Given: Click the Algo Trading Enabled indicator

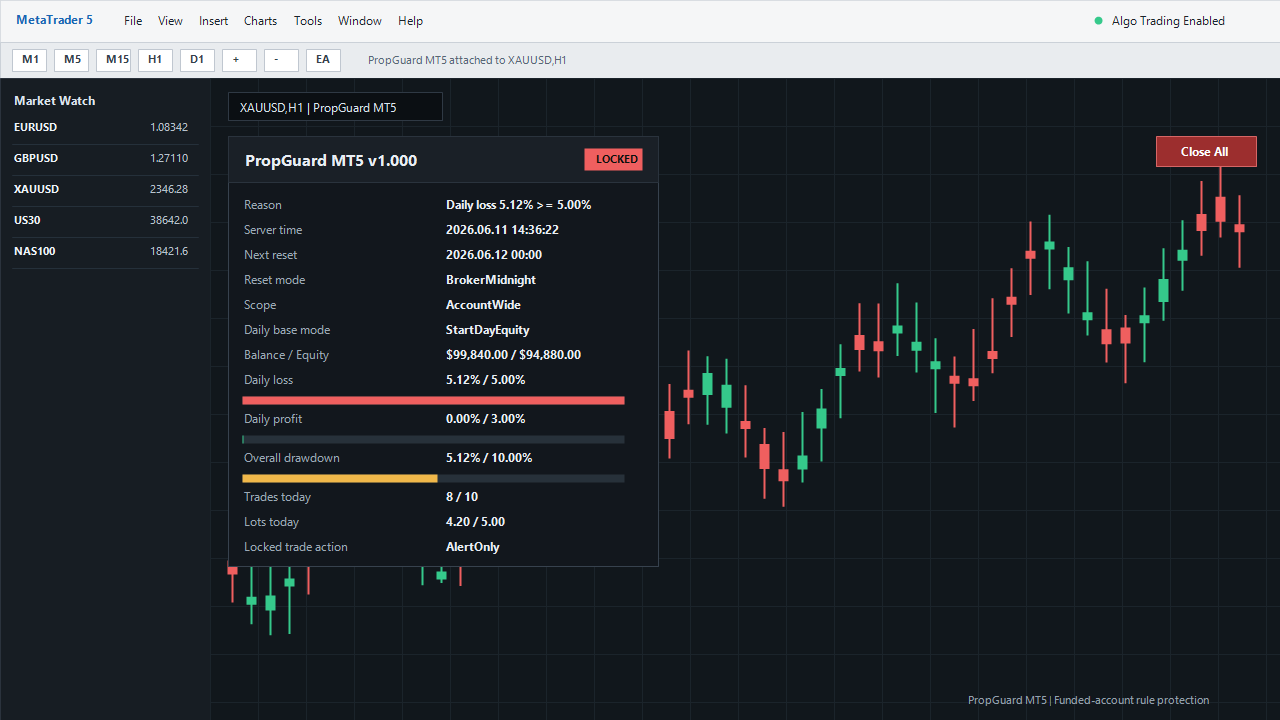Looking at the screenshot, I should (1160, 21).
